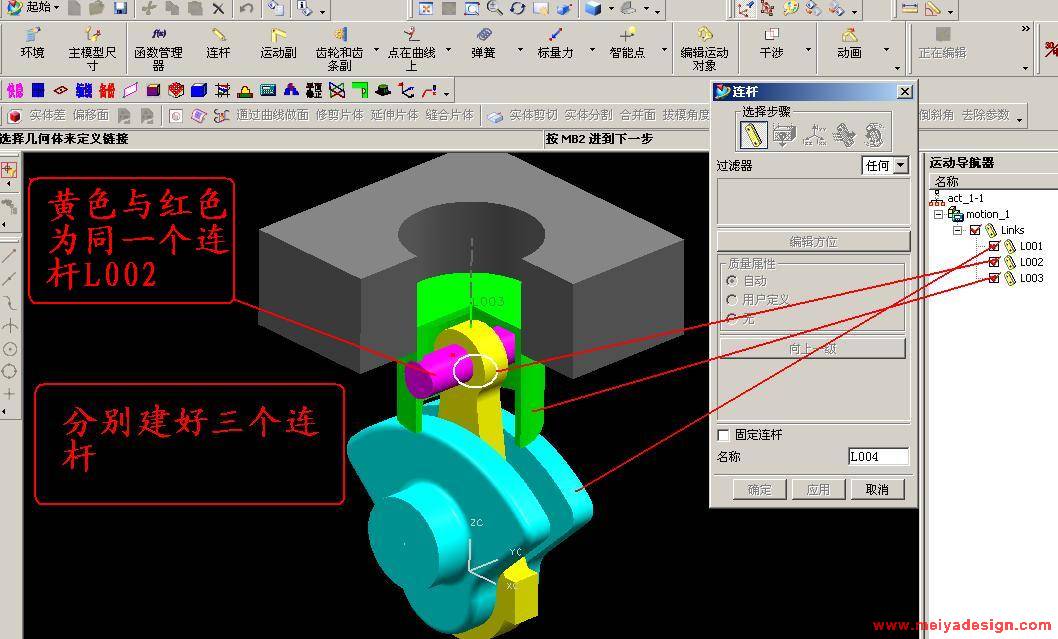Click the link select step icon in 连杆 dialog

753,135
